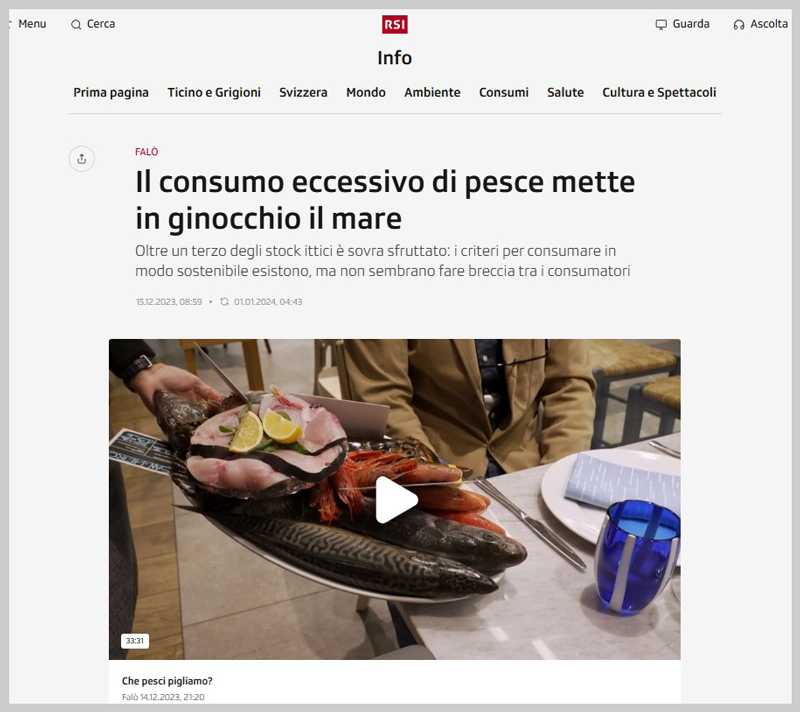Open the Mondo section
The height and width of the screenshot is (712, 800).
click(x=366, y=92)
